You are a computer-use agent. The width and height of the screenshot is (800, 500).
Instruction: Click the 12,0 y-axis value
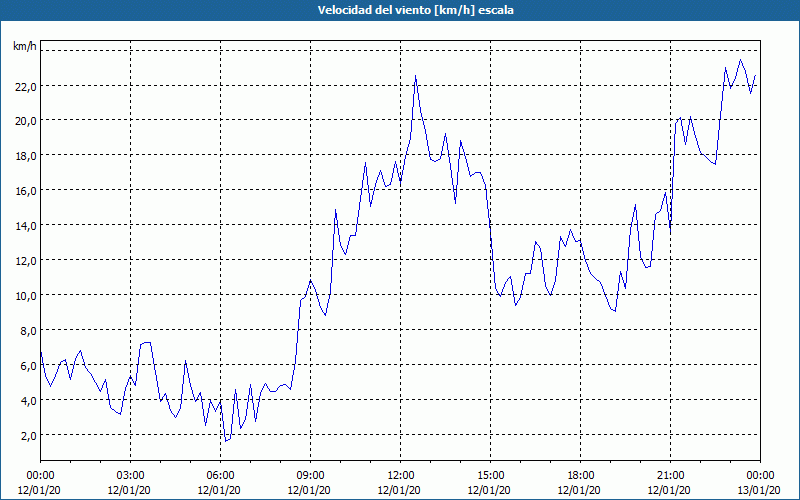point(26,262)
